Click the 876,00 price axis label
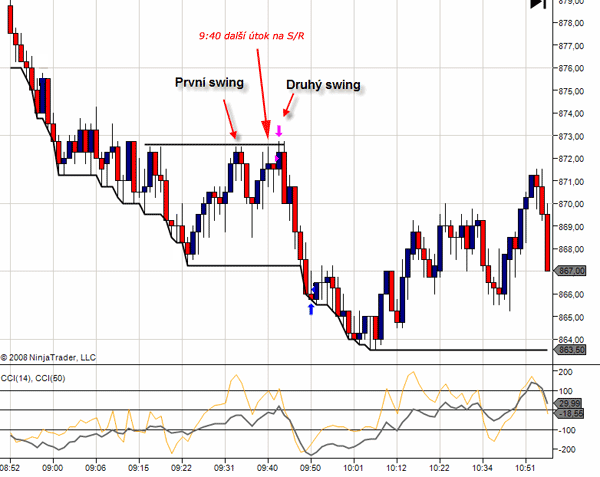This screenshot has width=600, height=477. [x=571, y=68]
